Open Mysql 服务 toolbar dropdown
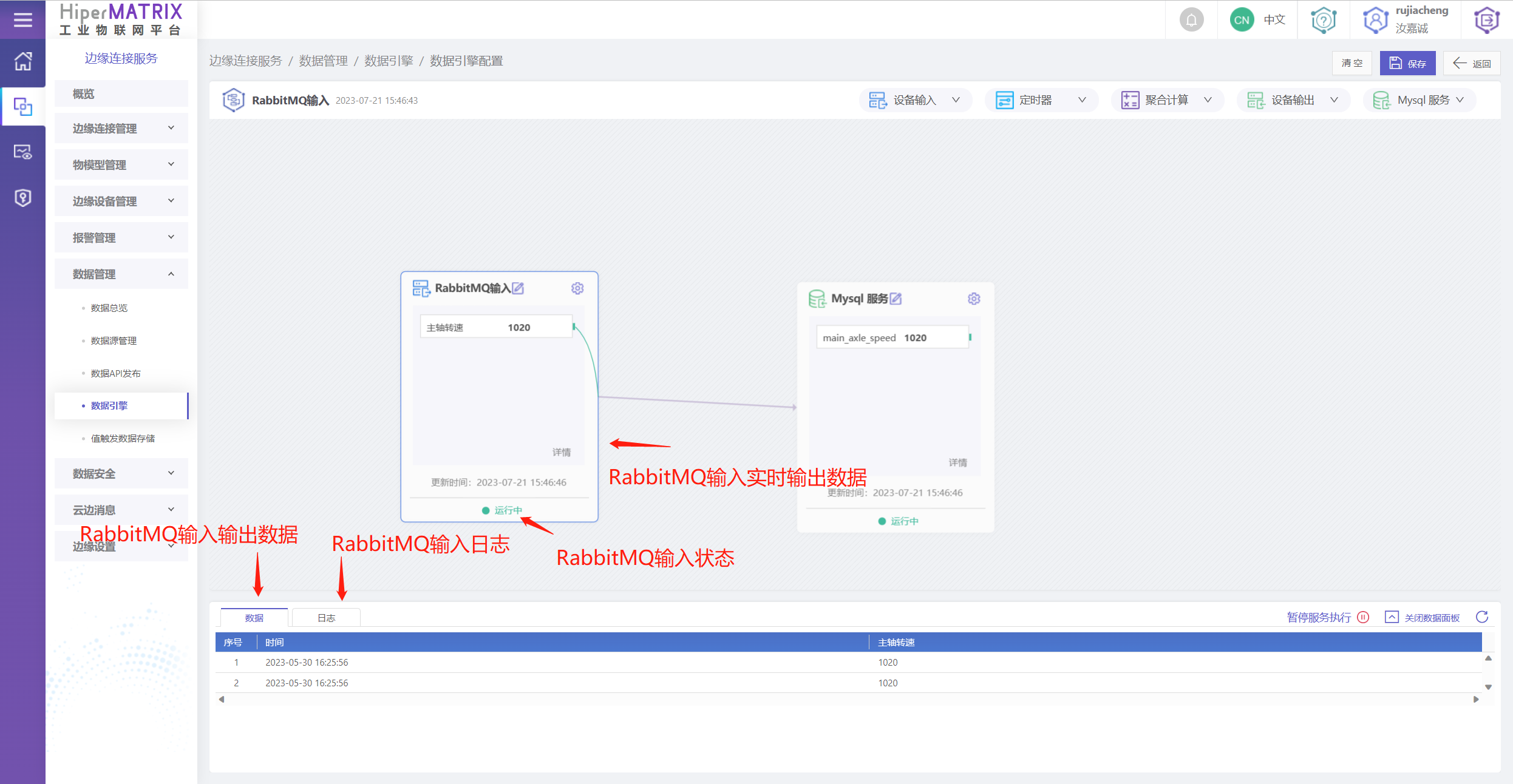This screenshot has width=1513, height=784. tap(1419, 100)
